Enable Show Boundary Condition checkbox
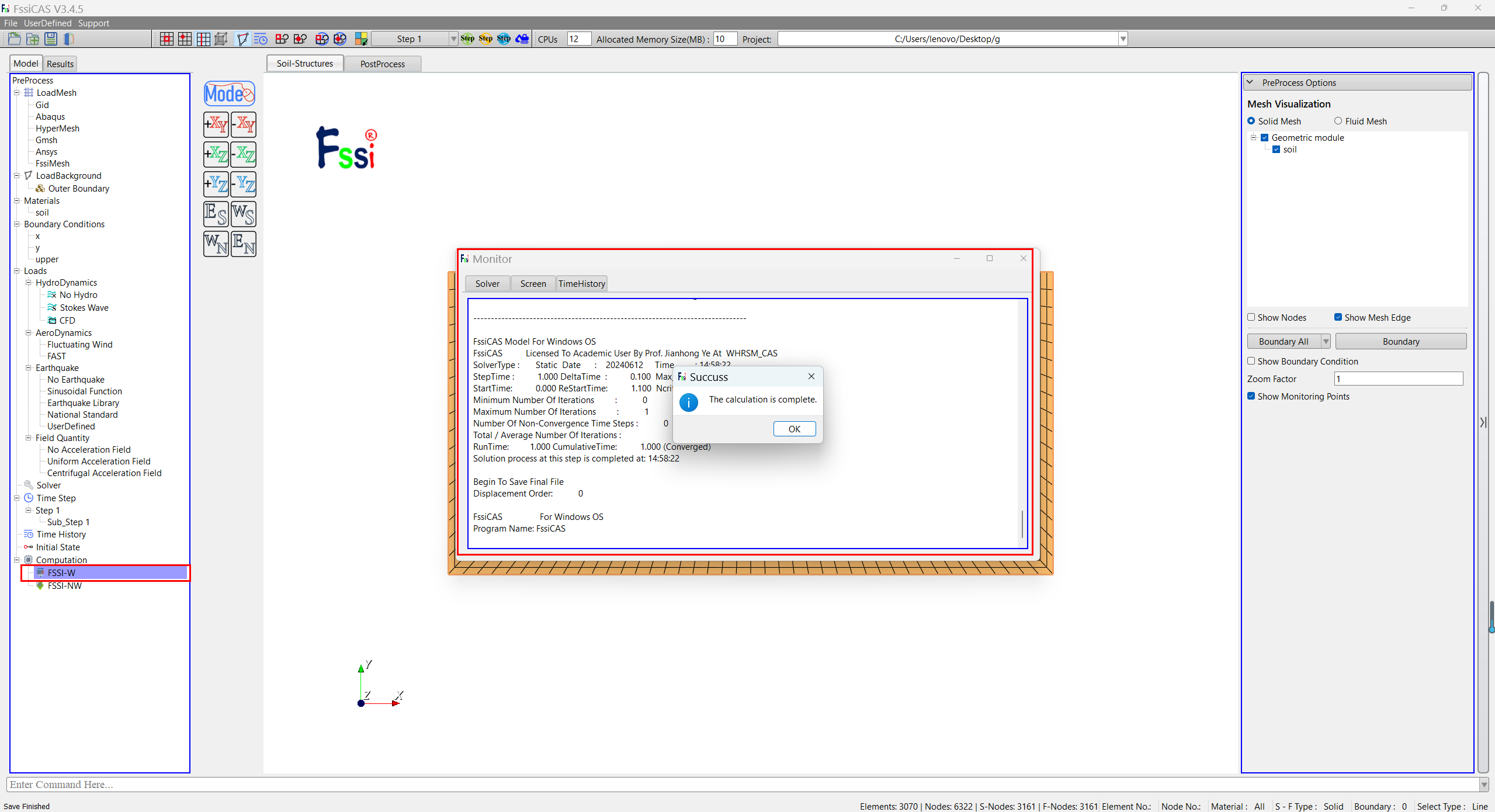1495x812 pixels. [x=1251, y=361]
